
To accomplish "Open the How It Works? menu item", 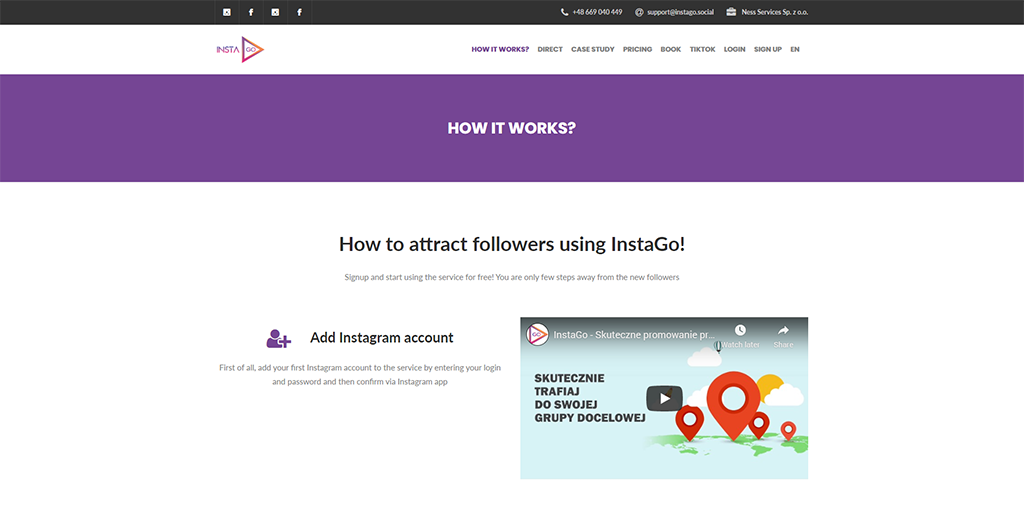I will click(x=500, y=50).
